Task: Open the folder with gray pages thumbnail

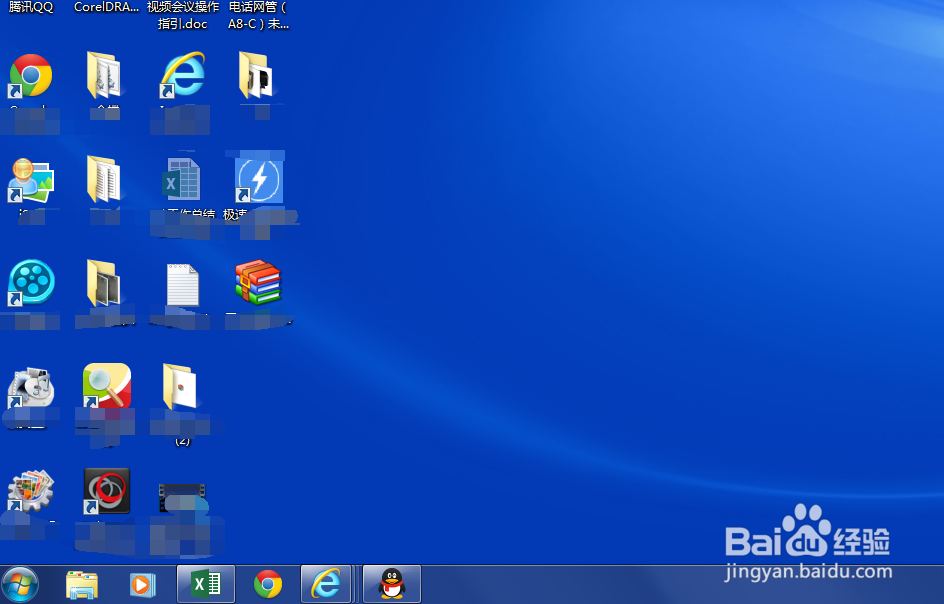Action: (x=104, y=283)
